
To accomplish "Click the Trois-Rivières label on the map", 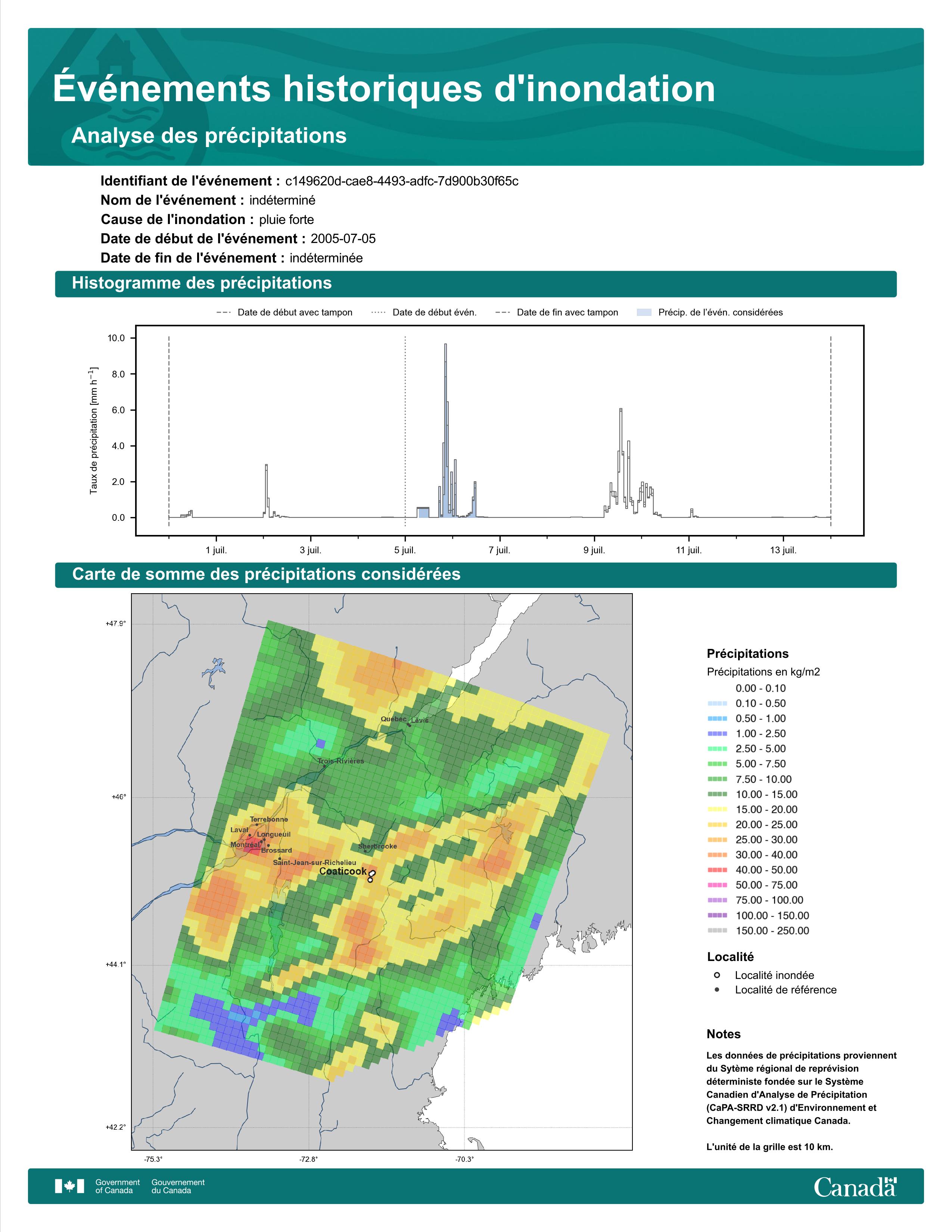I will coord(340,761).
